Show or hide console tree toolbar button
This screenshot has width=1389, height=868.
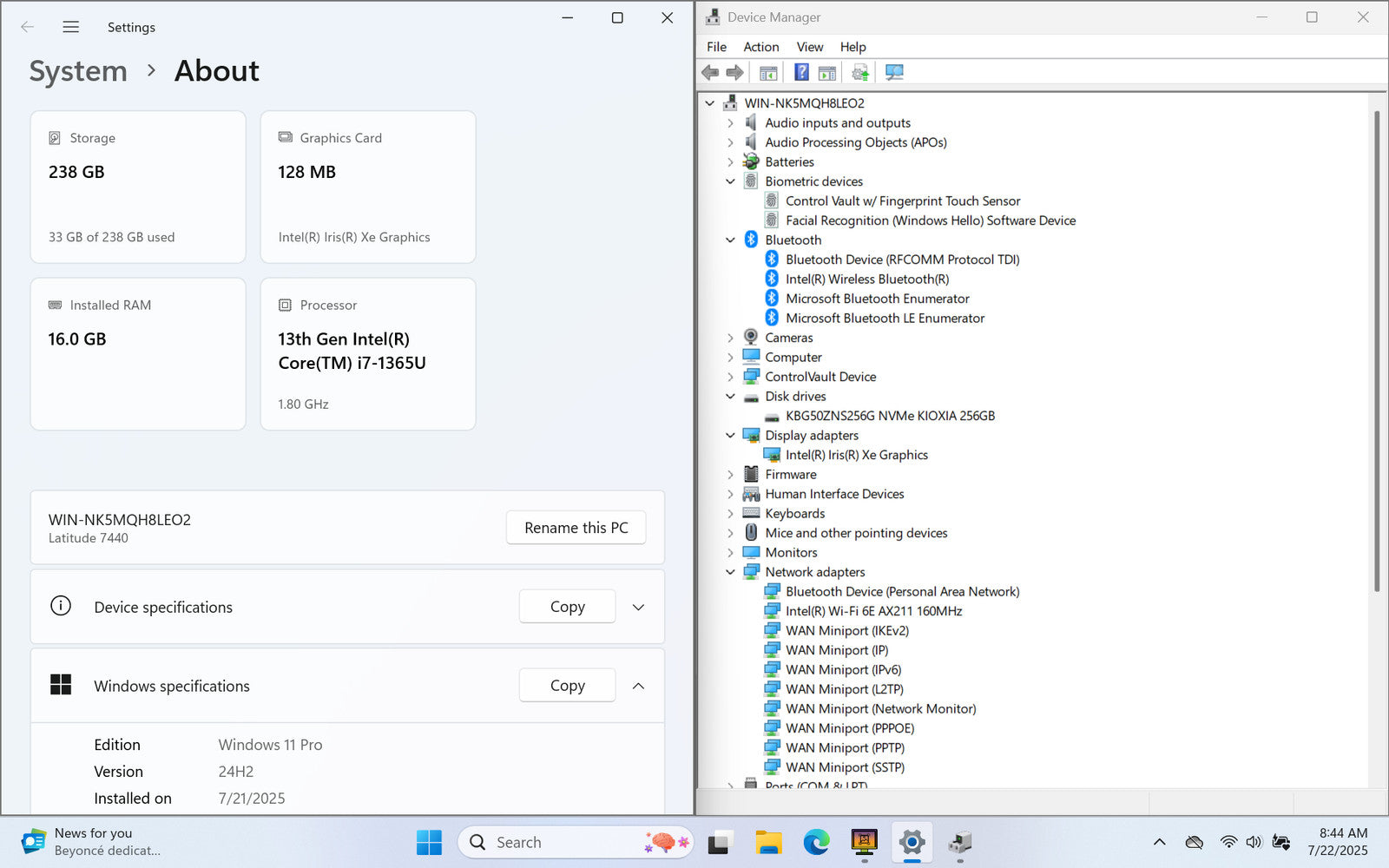pos(768,72)
